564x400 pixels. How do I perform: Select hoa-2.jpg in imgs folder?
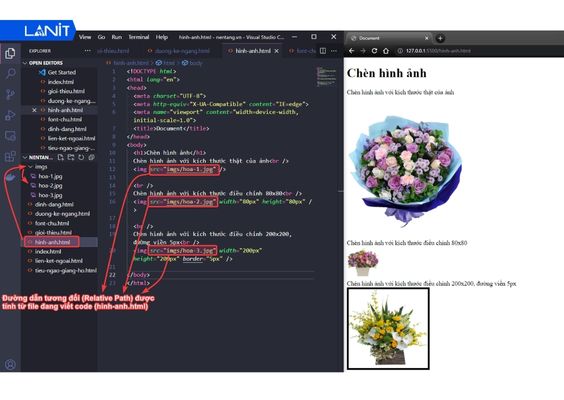coord(50,186)
